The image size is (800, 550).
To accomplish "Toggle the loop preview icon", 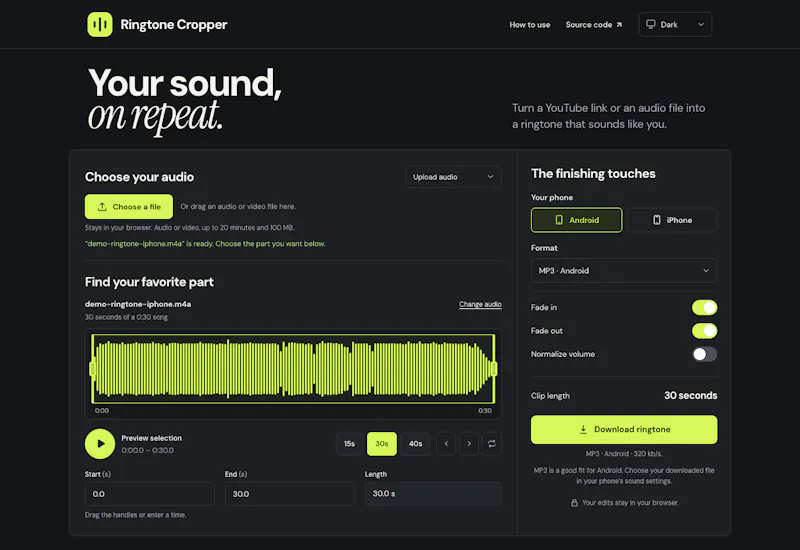I will (x=492, y=444).
